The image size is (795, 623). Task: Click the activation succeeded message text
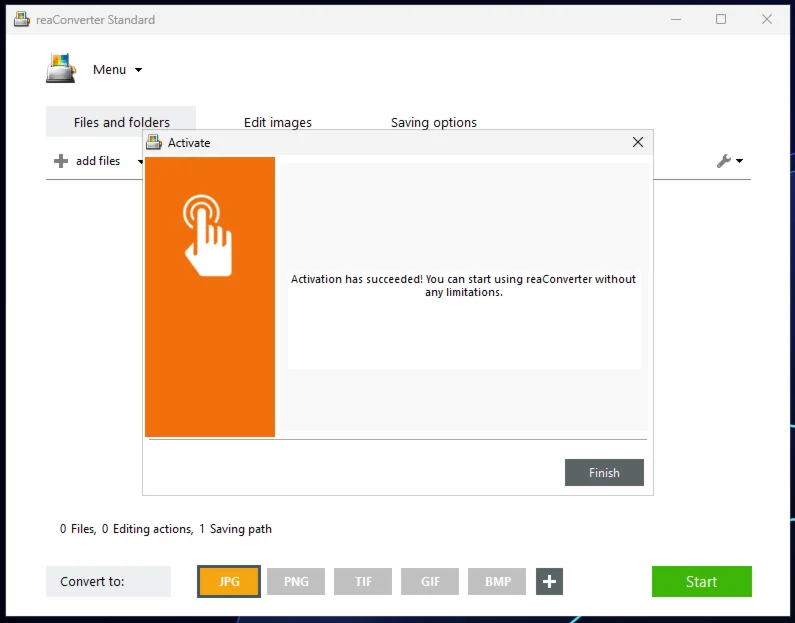(x=463, y=285)
